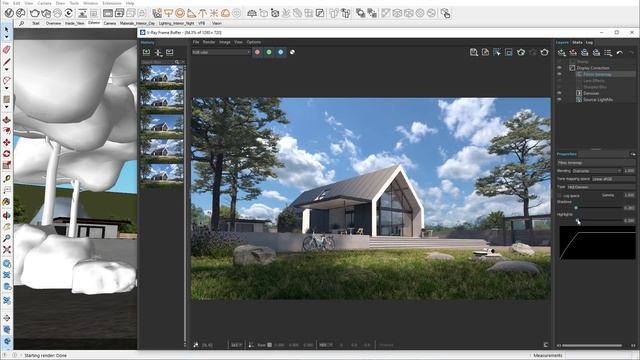Screen dimensions: 640x360
Task: Click the delete layer icon in Layers panel
Action: point(573,52)
